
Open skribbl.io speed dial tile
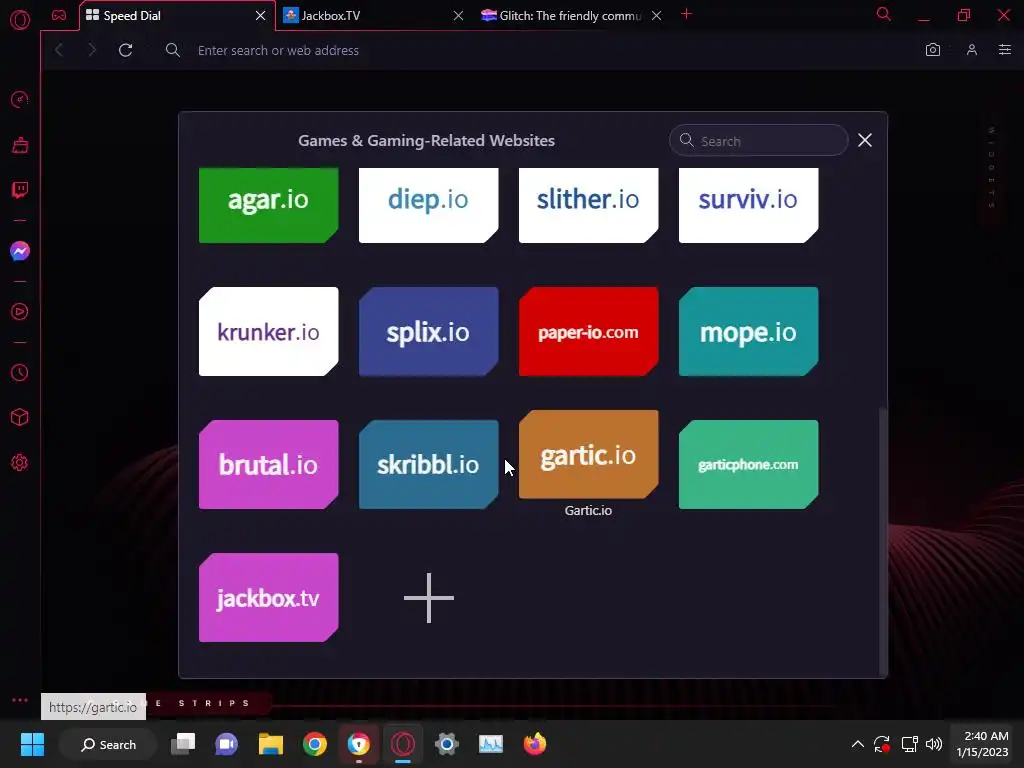428,464
